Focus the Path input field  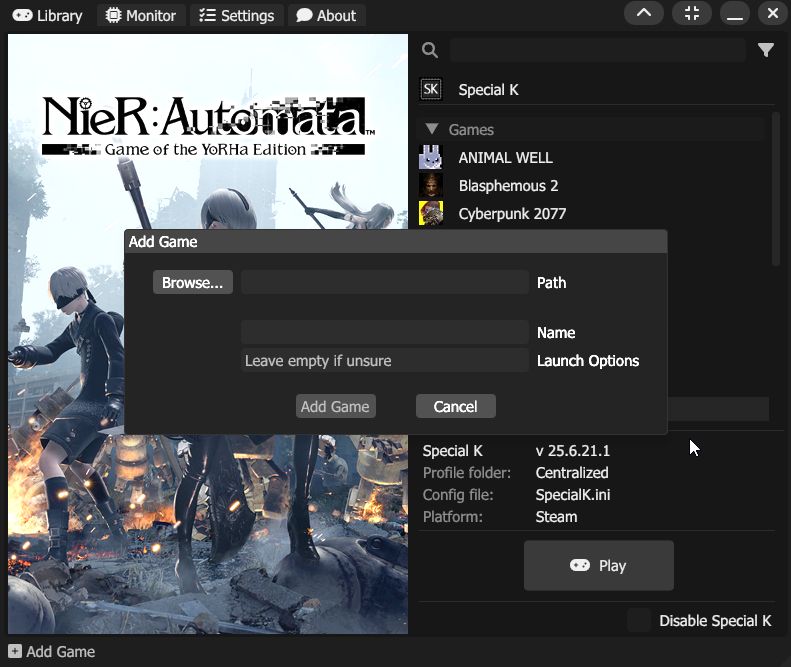pos(385,283)
